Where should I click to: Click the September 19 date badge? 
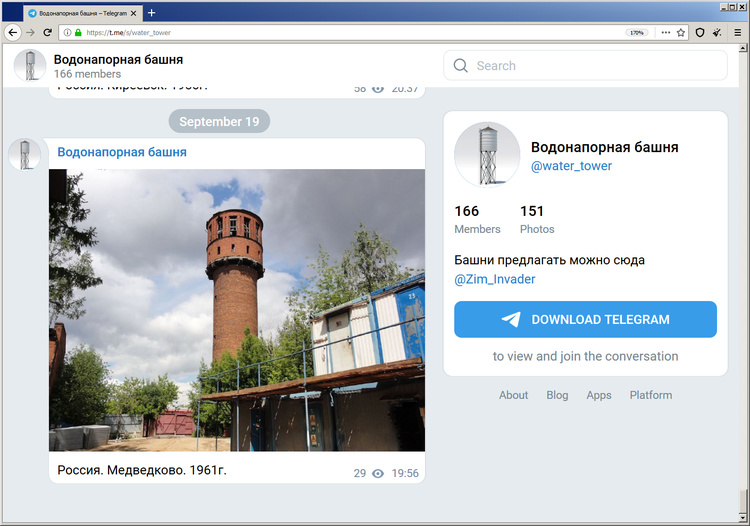(x=219, y=121)
